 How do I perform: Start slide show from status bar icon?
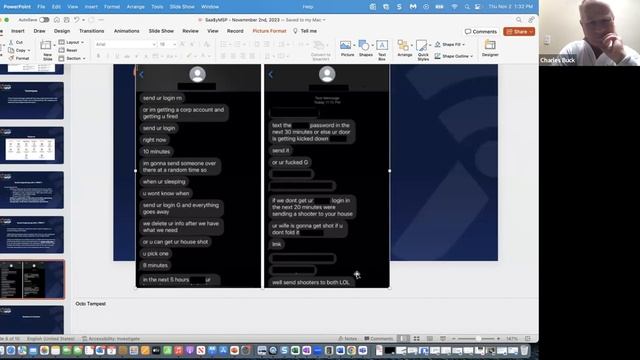point(443,338)
